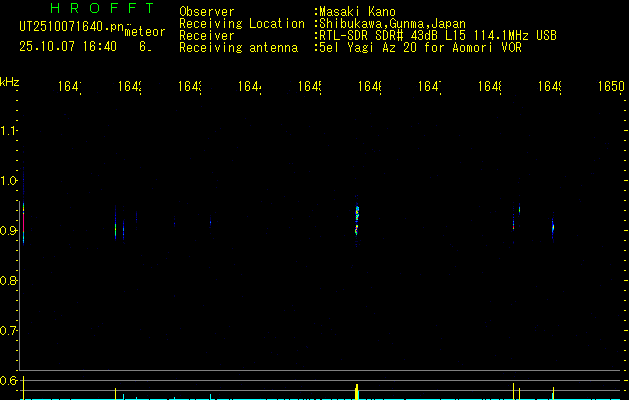The height and width of the screenshot is (400, 629).
Task: Click the 1650 time axis label
Action: tap(612, 87)
